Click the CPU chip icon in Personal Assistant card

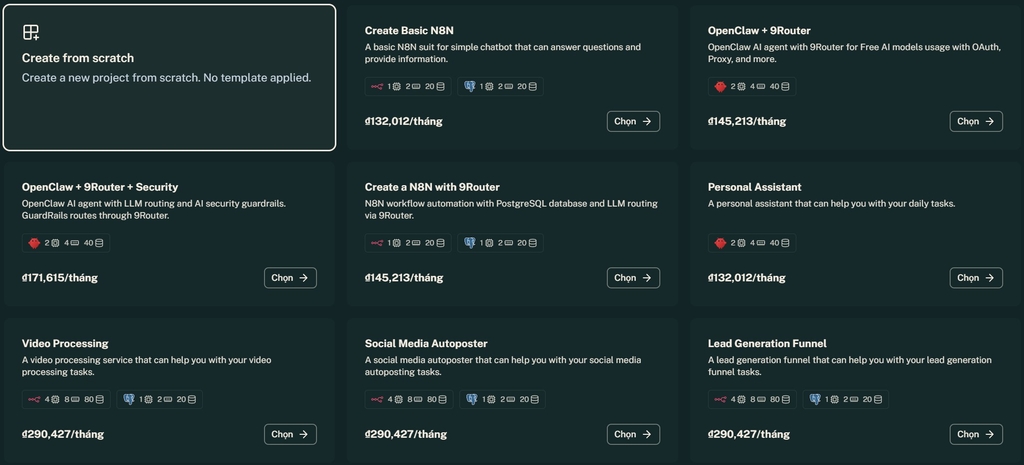tap(741, 243)
